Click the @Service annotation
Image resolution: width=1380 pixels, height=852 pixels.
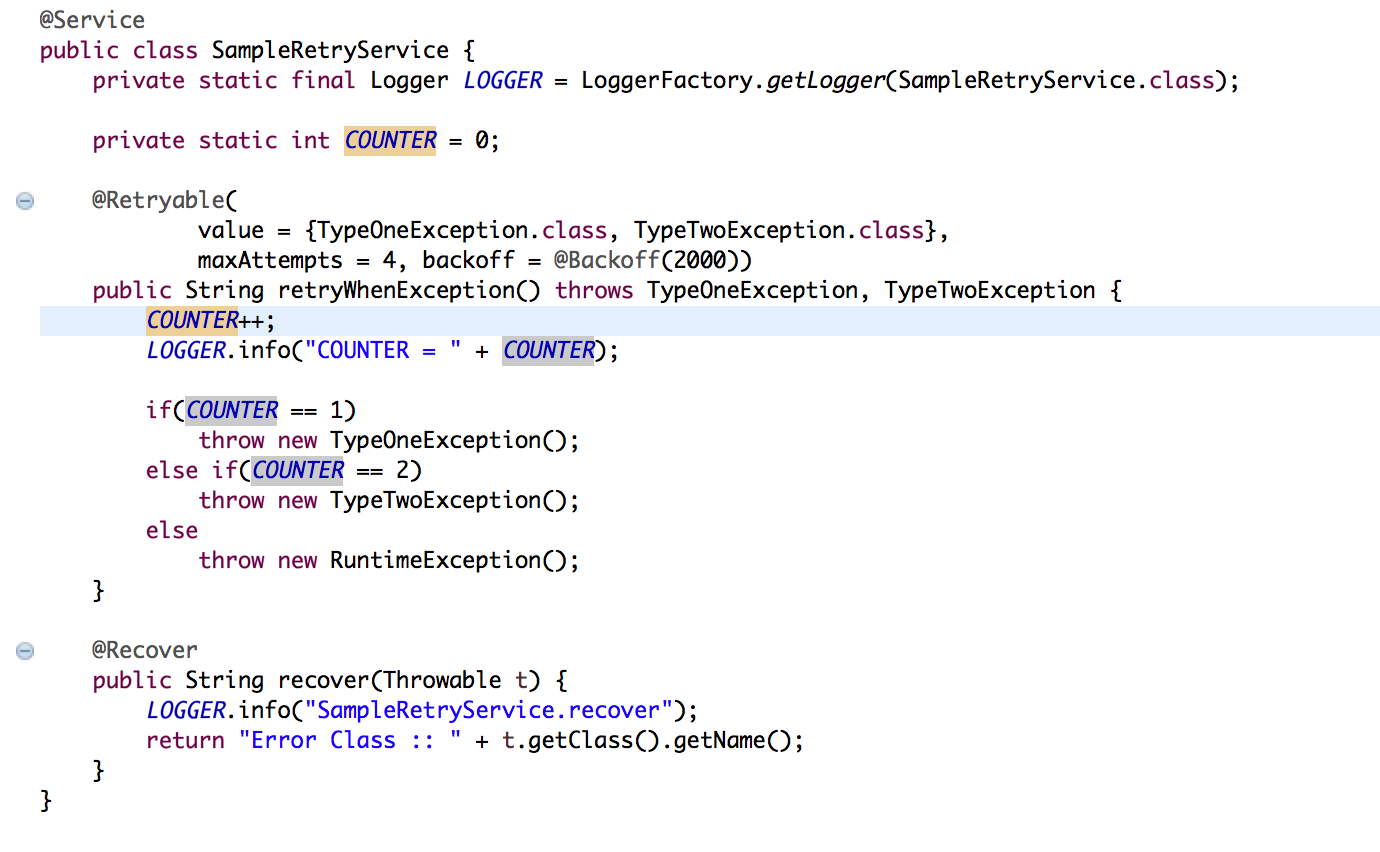92,20
